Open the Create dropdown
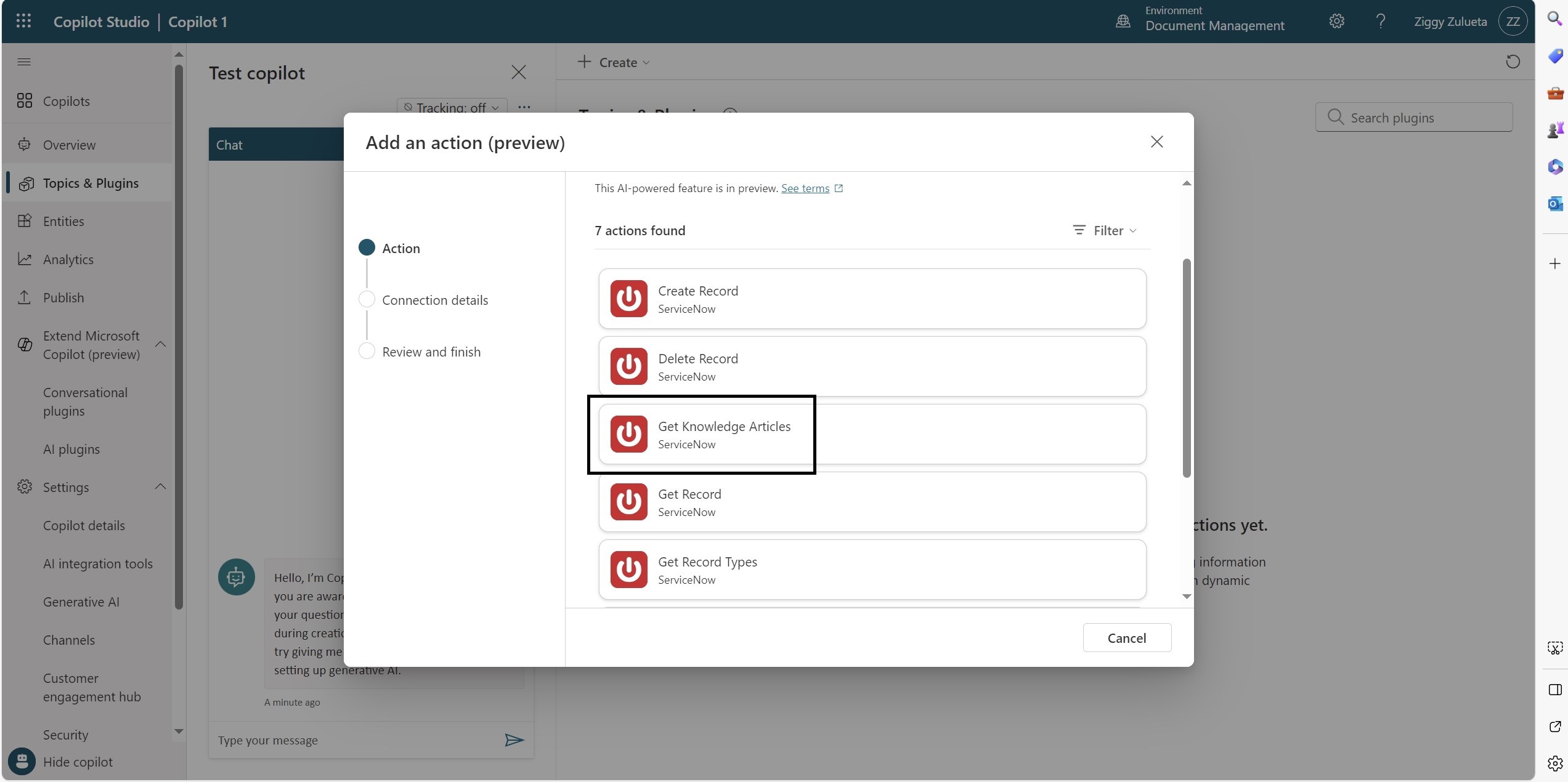 click(614, 62)
